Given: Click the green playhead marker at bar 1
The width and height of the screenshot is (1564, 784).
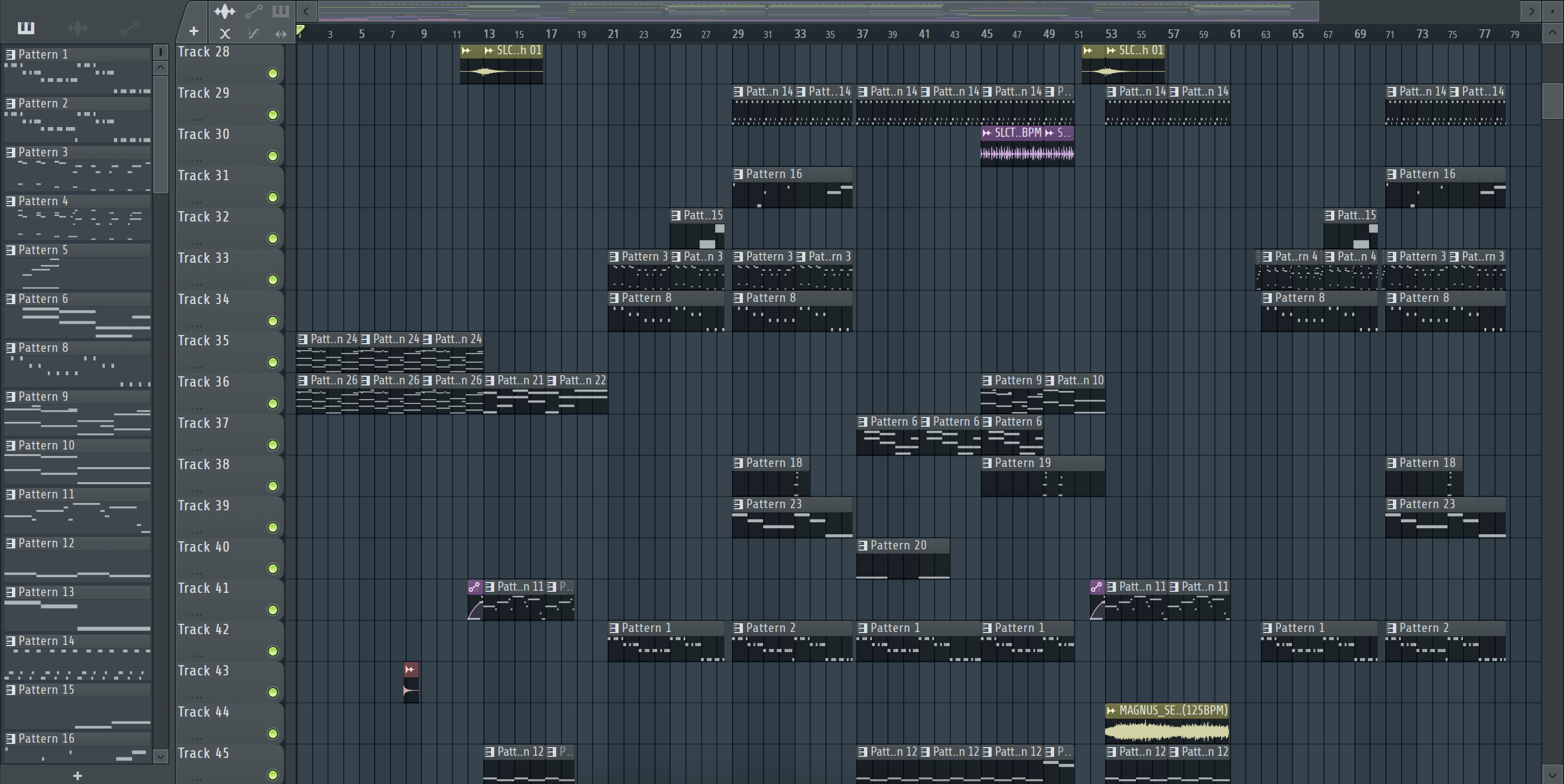Looking at the screenshot, I should 300,30.
